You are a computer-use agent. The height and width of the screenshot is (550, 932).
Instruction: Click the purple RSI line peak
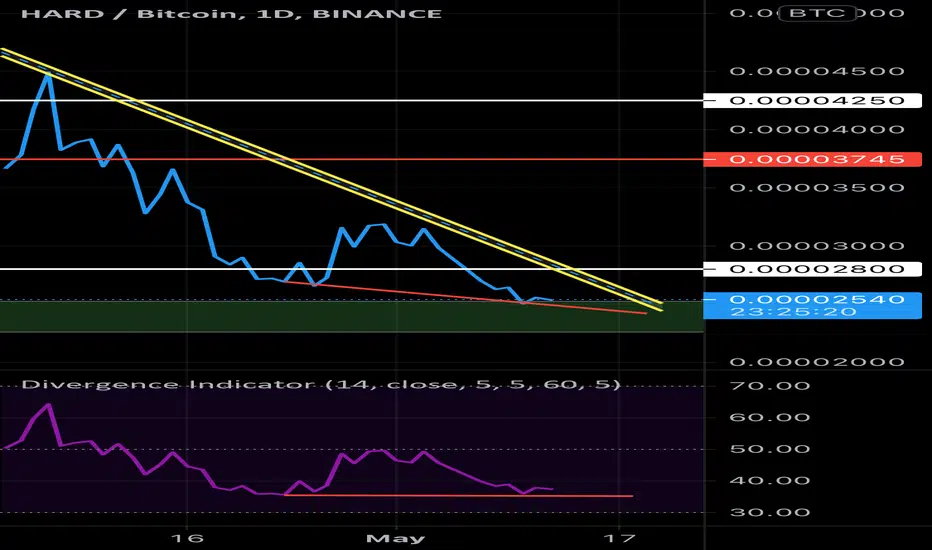tap(49, 406)
